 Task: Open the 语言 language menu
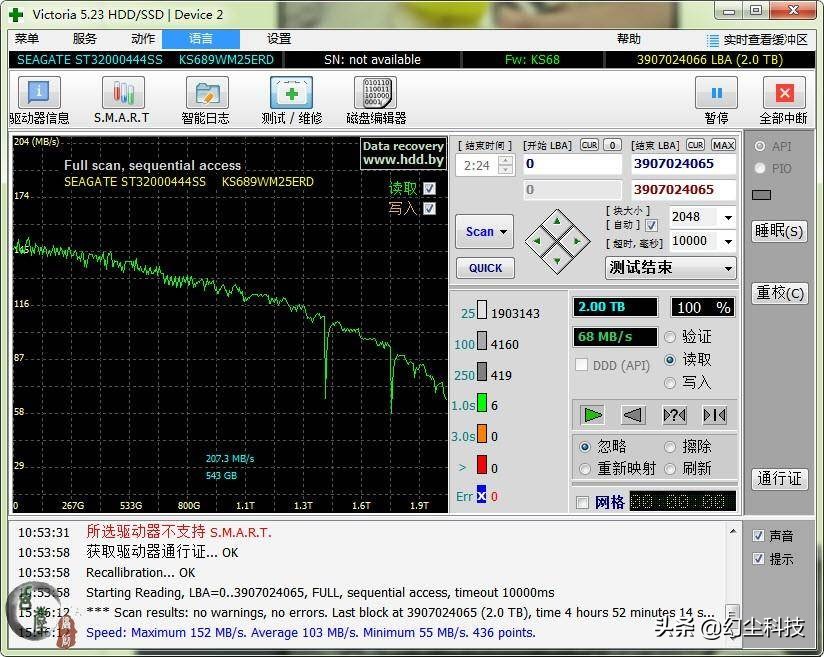[x=200, y=39]
